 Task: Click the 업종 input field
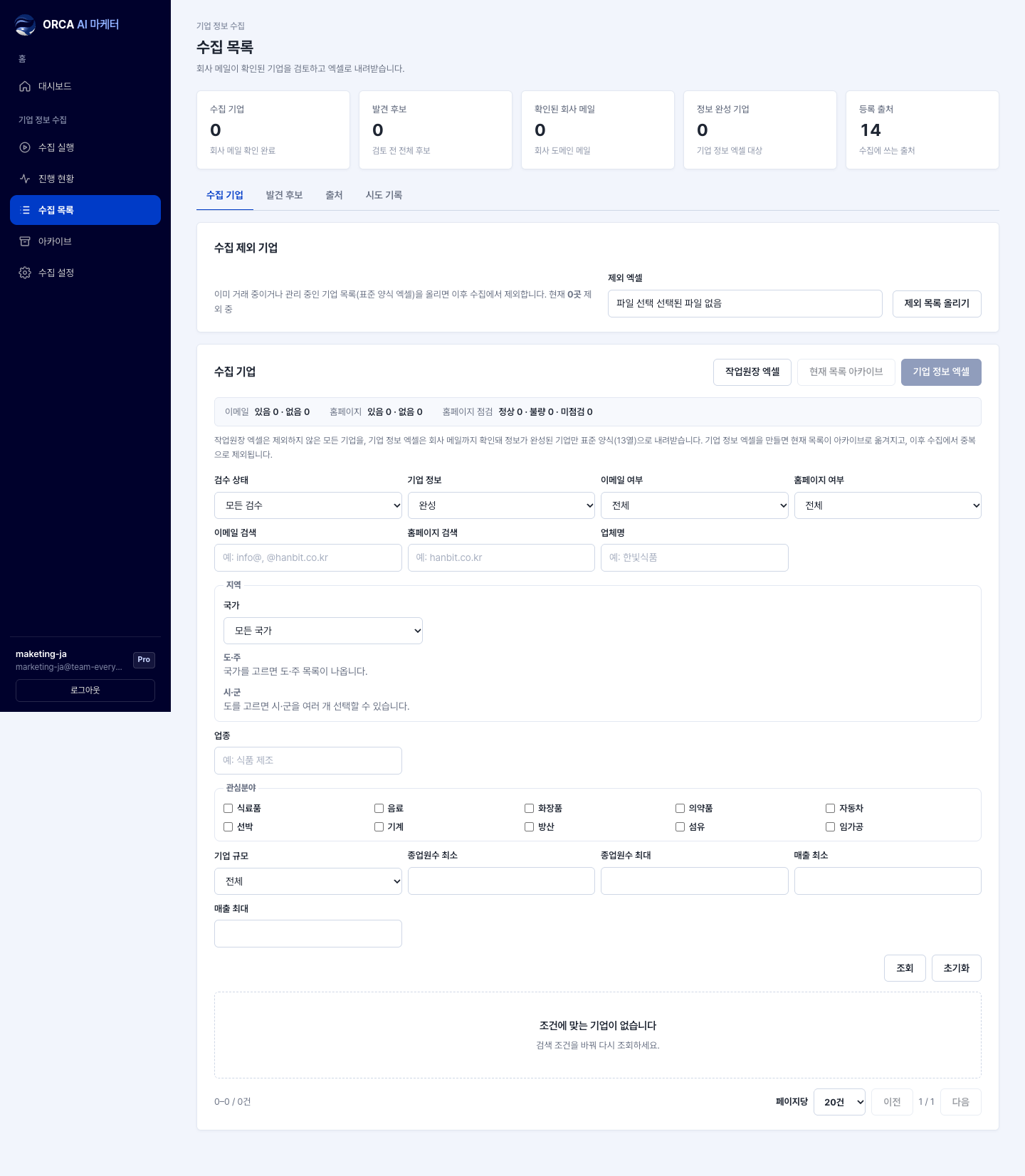[308, 760]
